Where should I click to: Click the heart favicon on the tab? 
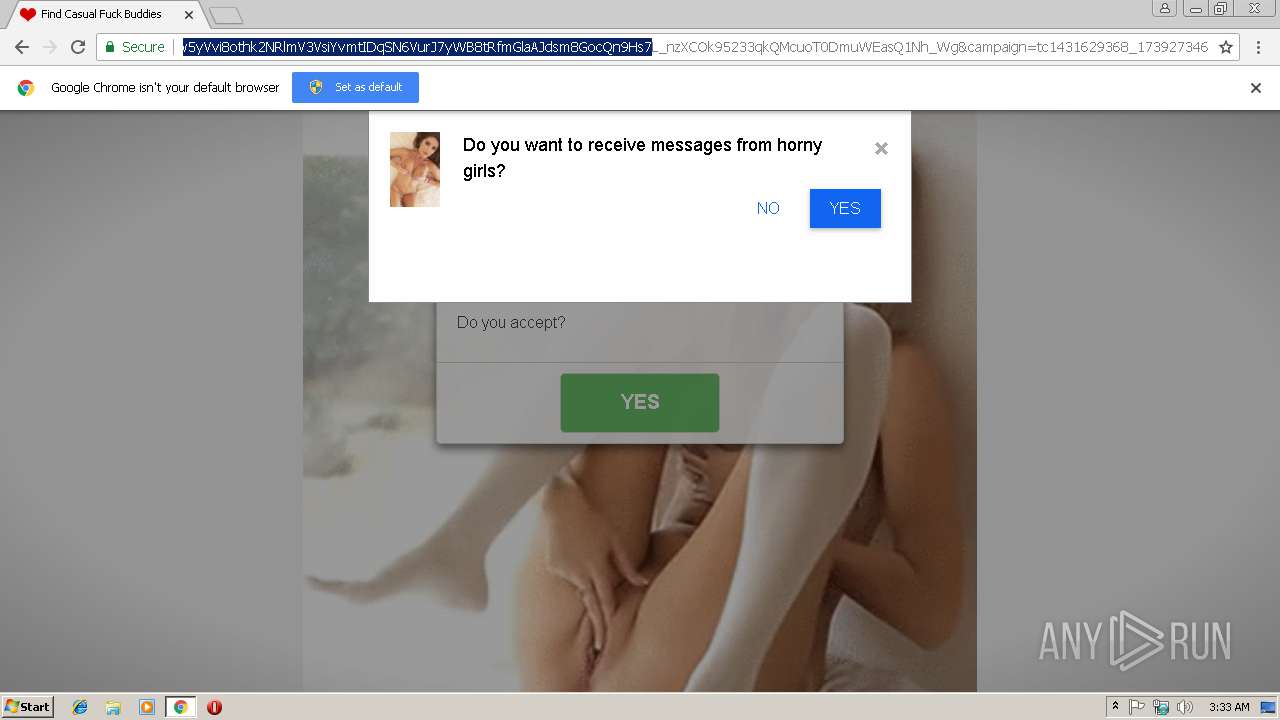[28, 14]
